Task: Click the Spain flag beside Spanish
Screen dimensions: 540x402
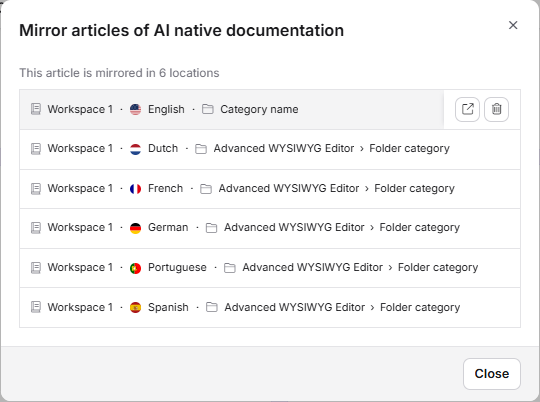Action: (135, 307)
